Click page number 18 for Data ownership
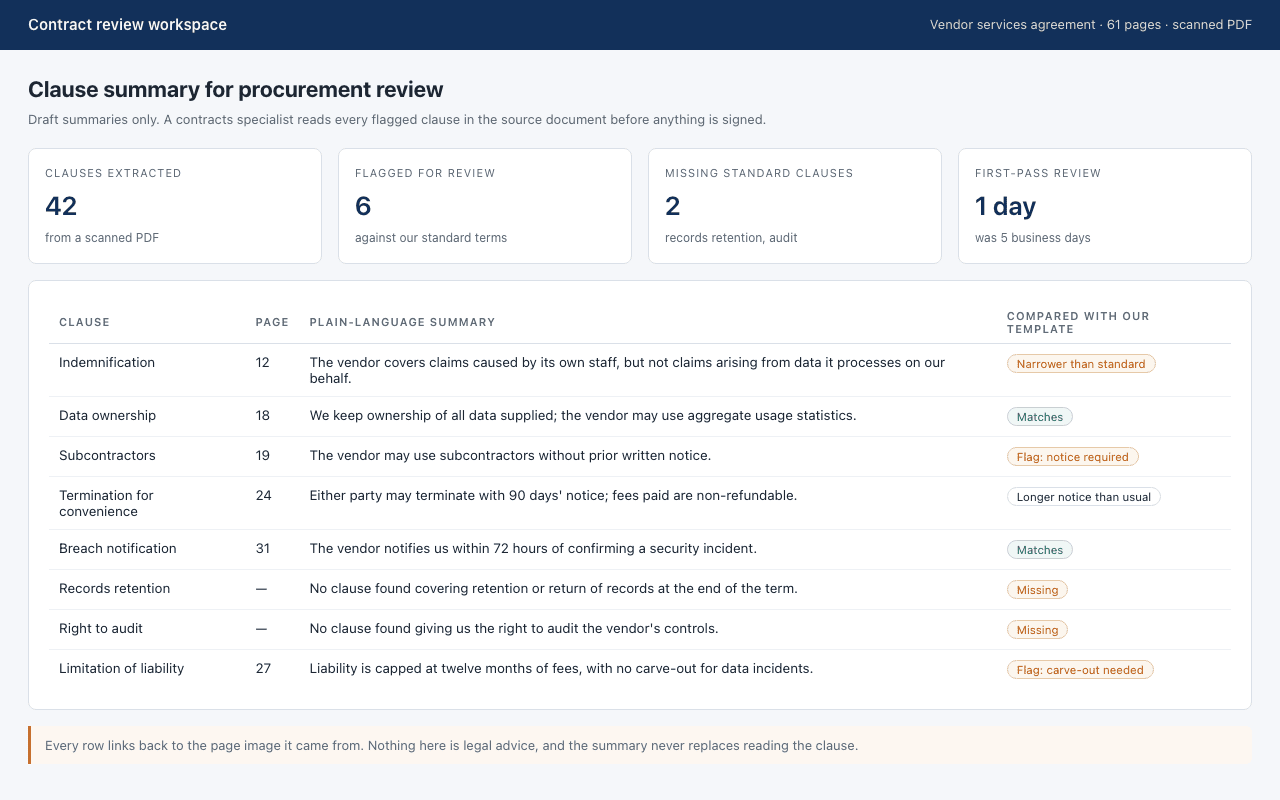The height and width of the screenshot is (800, 1280). pyautogui.click(x=263, y=416)
